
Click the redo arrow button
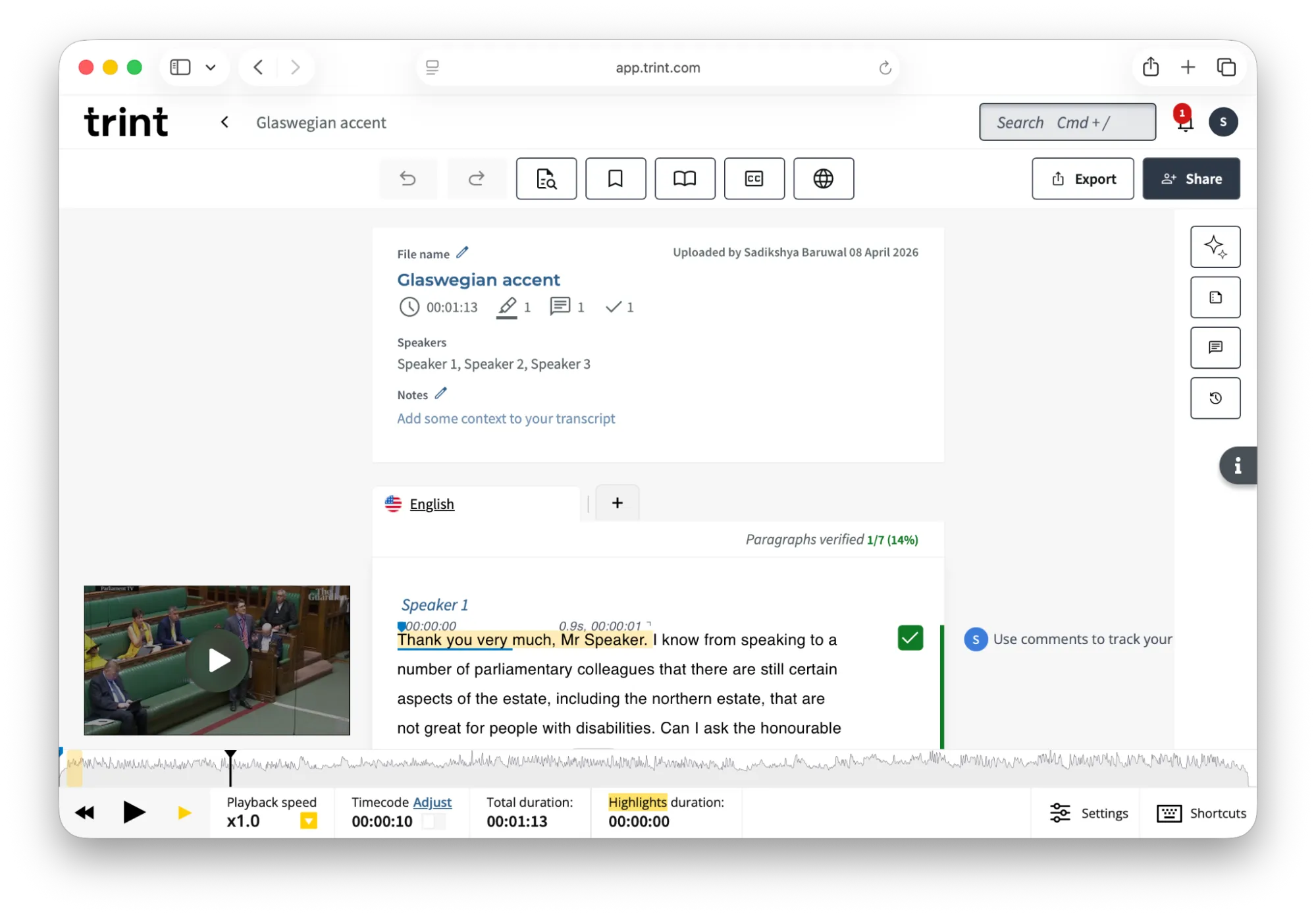pos(477,178)
